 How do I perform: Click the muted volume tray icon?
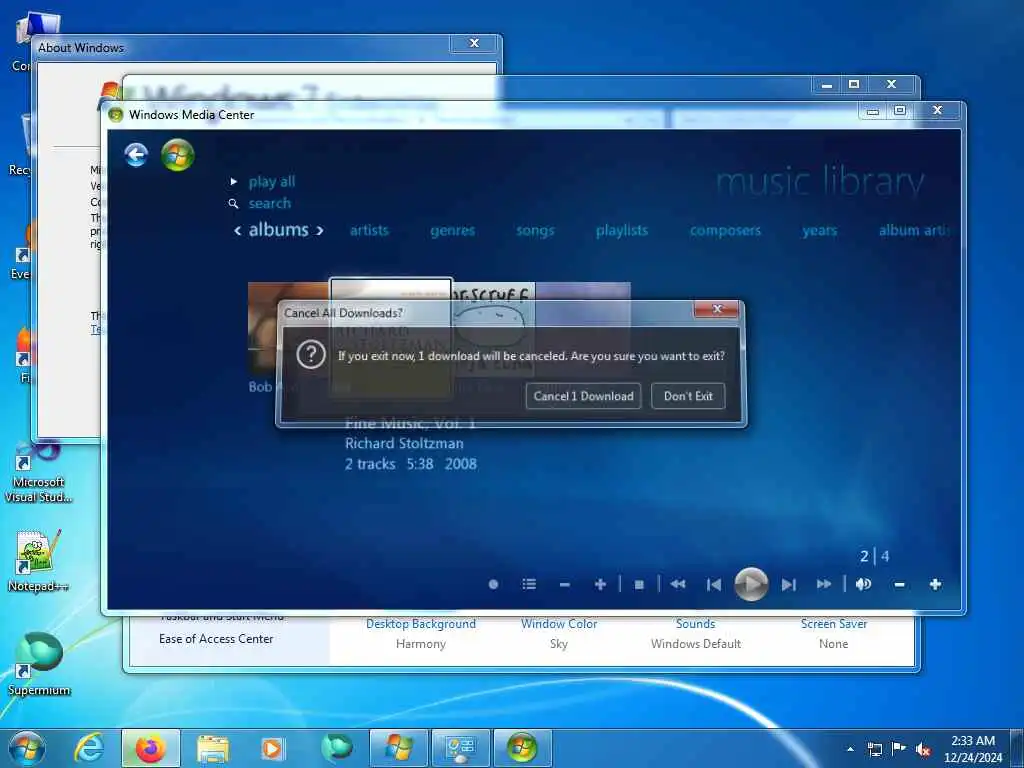pos(923,749)
